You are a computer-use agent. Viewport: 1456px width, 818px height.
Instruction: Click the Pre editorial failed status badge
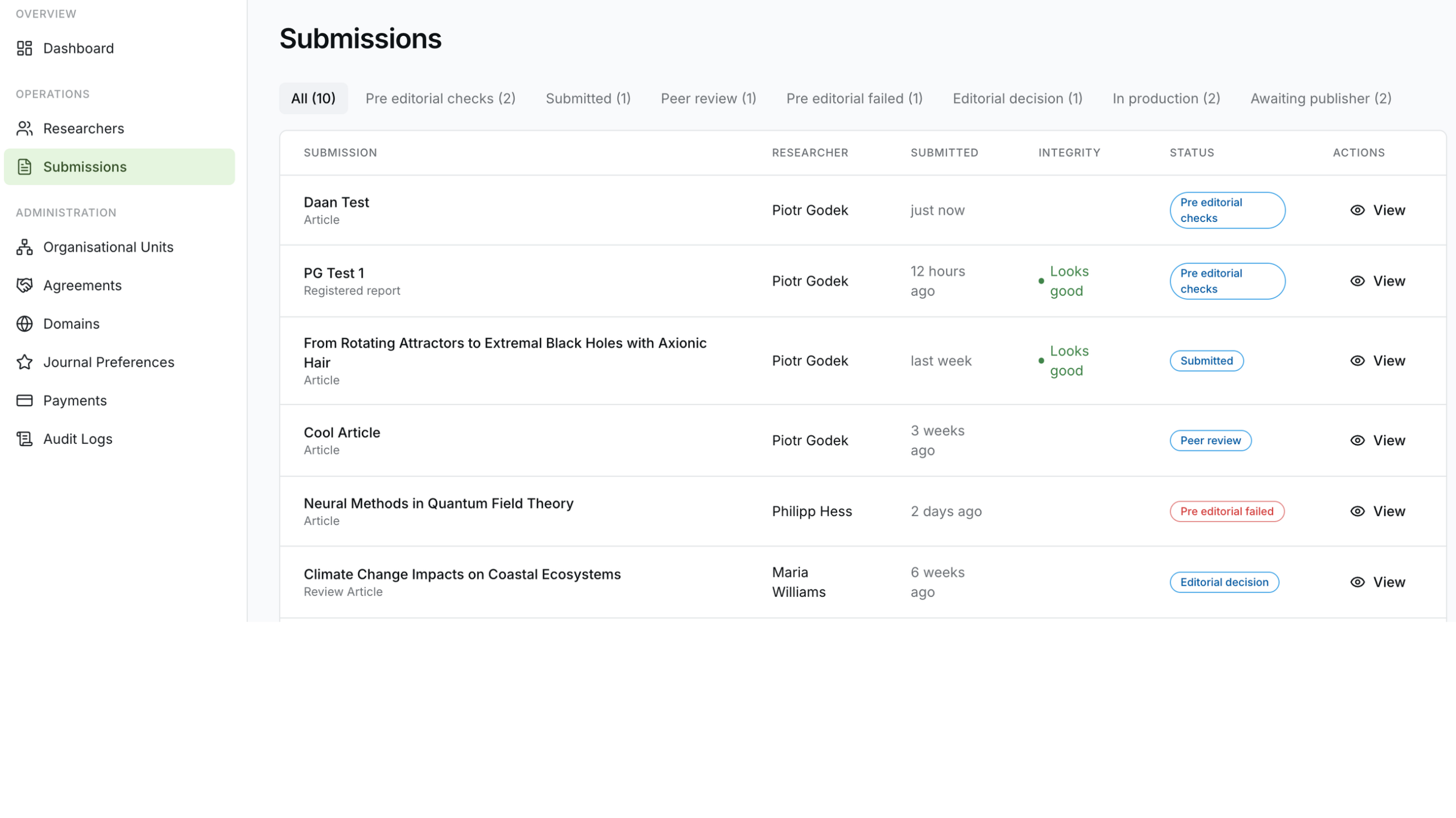pos(1227,511)
